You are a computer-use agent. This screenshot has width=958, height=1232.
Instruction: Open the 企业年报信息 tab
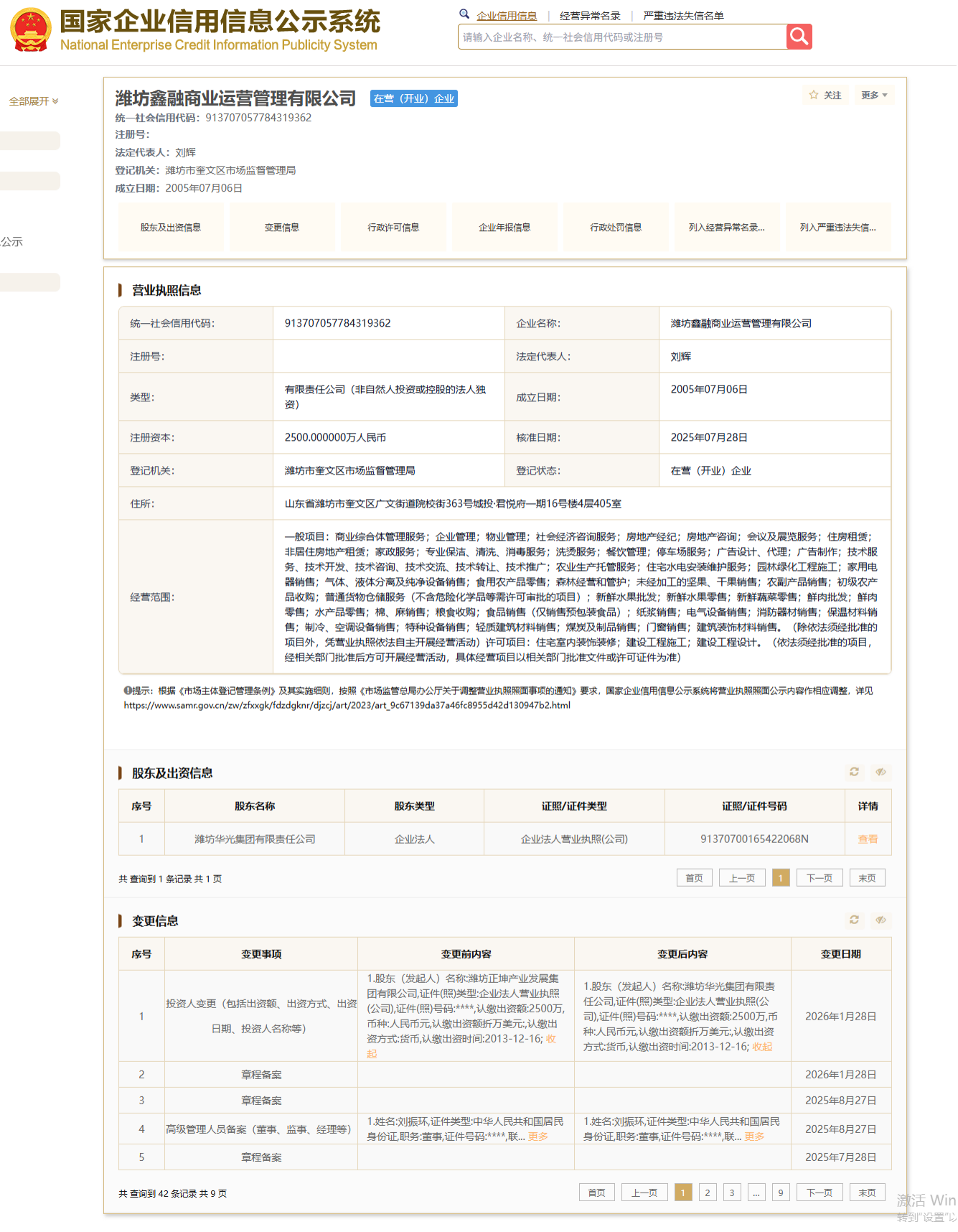[x=504, y=228]
